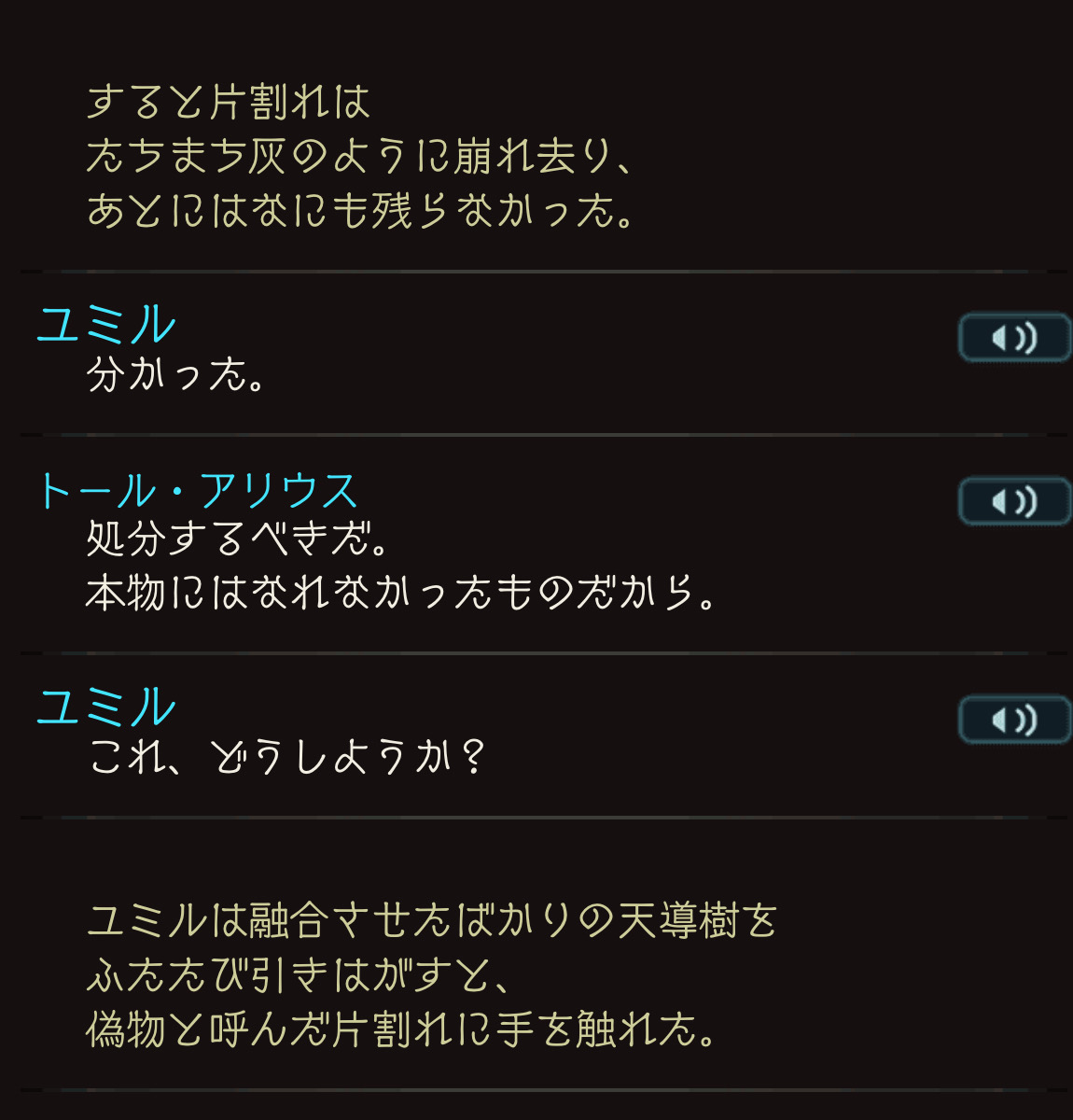Tap the narration line あとにはなにも残らなかった。
Screen dimensions: 1073x1120
pos(361,210)
